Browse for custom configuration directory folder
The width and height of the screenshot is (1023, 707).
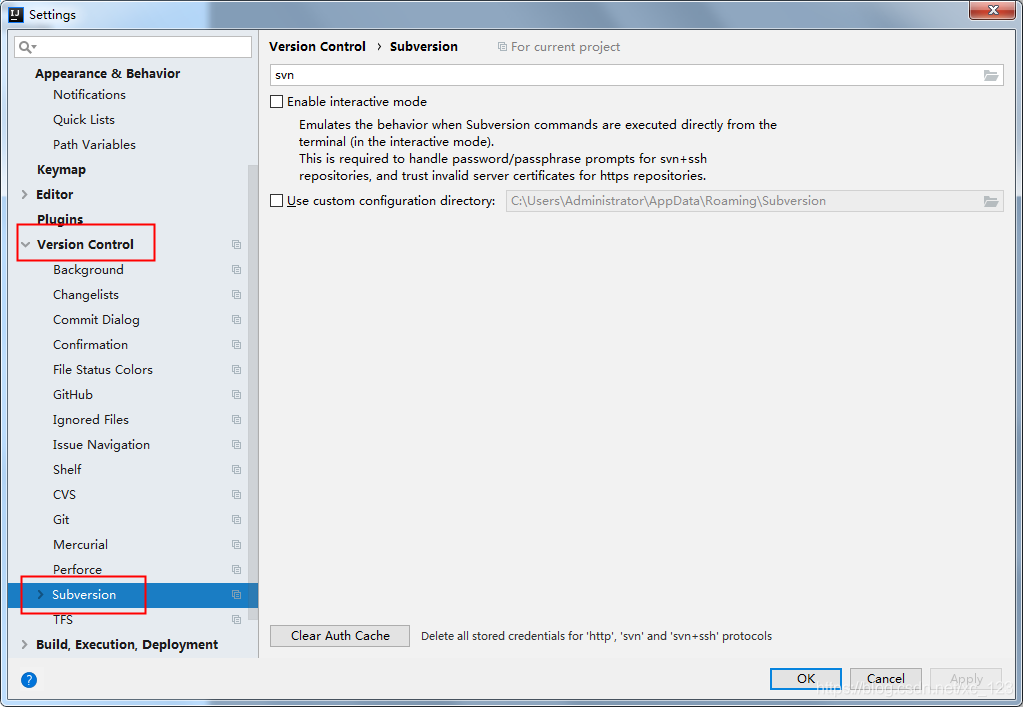click(x=990, y=200)
